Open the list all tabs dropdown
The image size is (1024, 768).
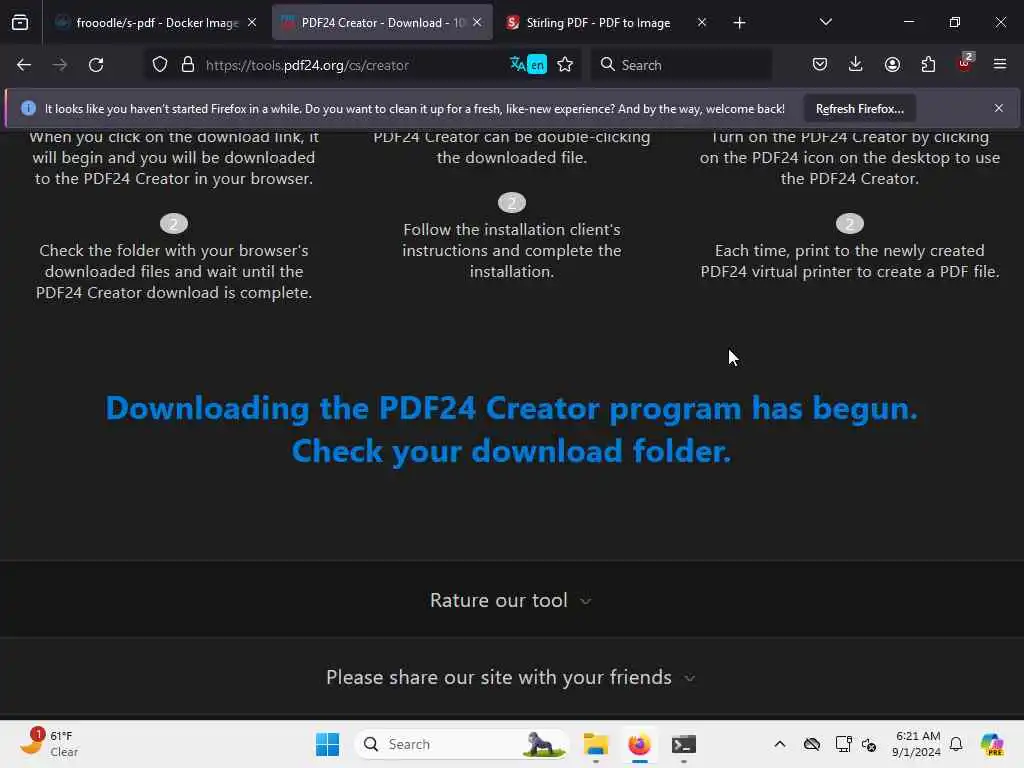(826, 23)
